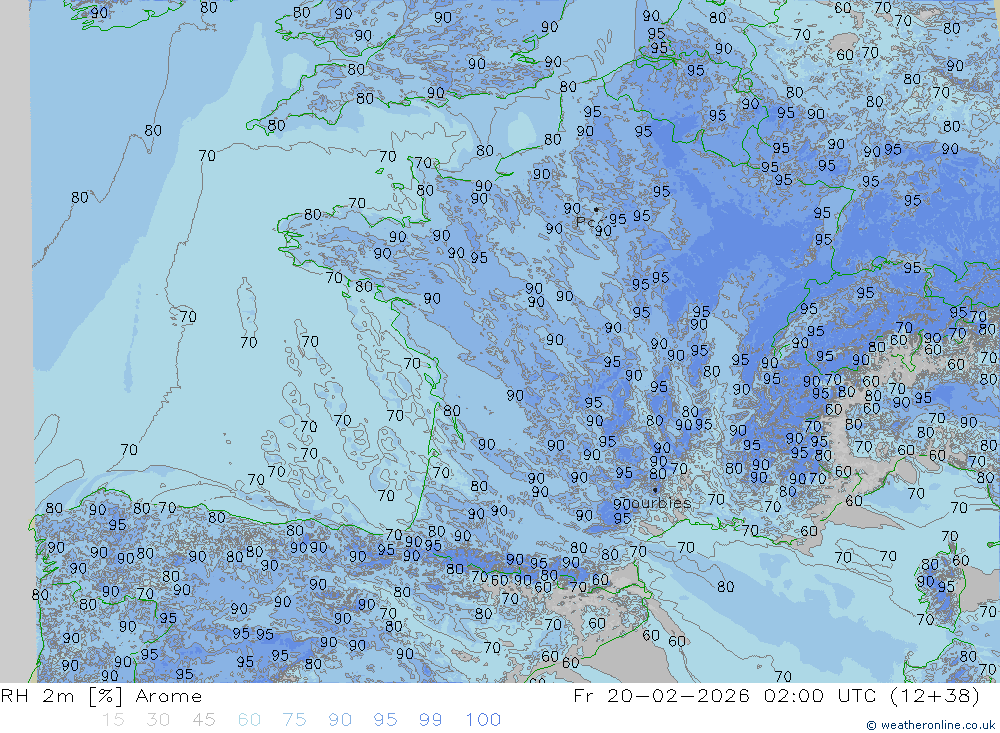
Task: Click the legend value 99
Action: (431, 720)
